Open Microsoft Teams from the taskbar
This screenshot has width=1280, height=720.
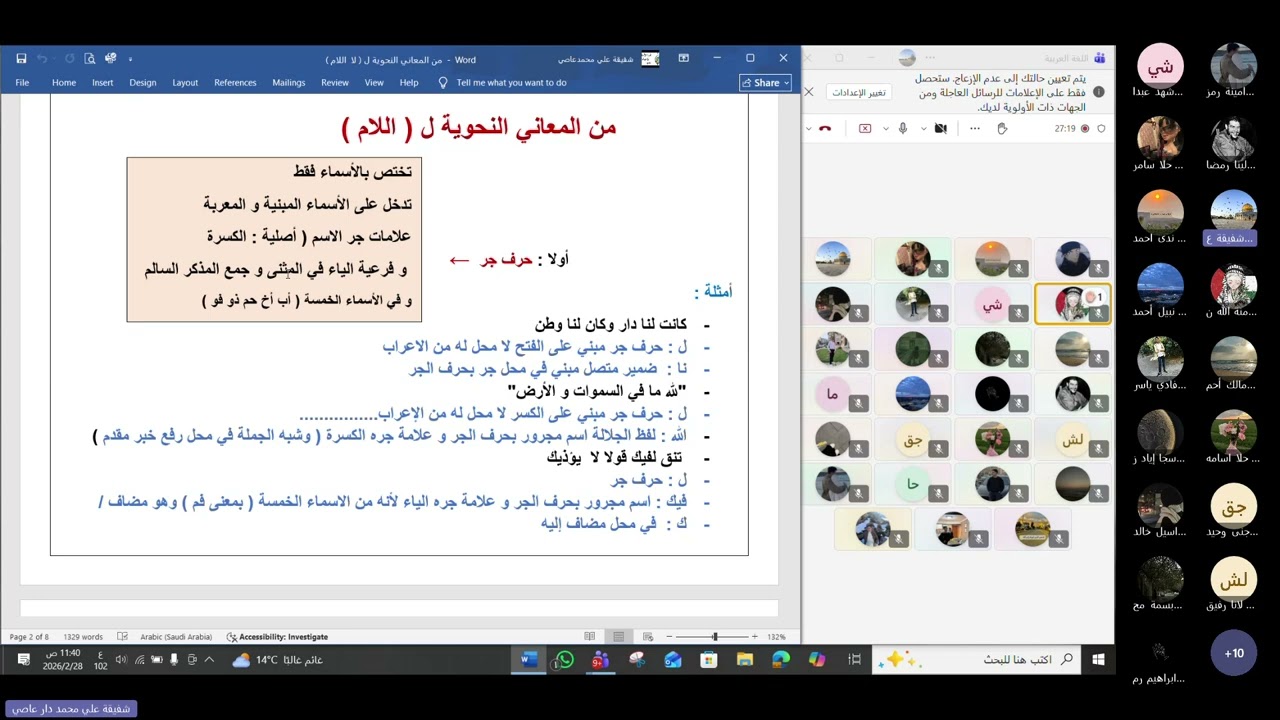pyautogui.click(x=601, y=659)
